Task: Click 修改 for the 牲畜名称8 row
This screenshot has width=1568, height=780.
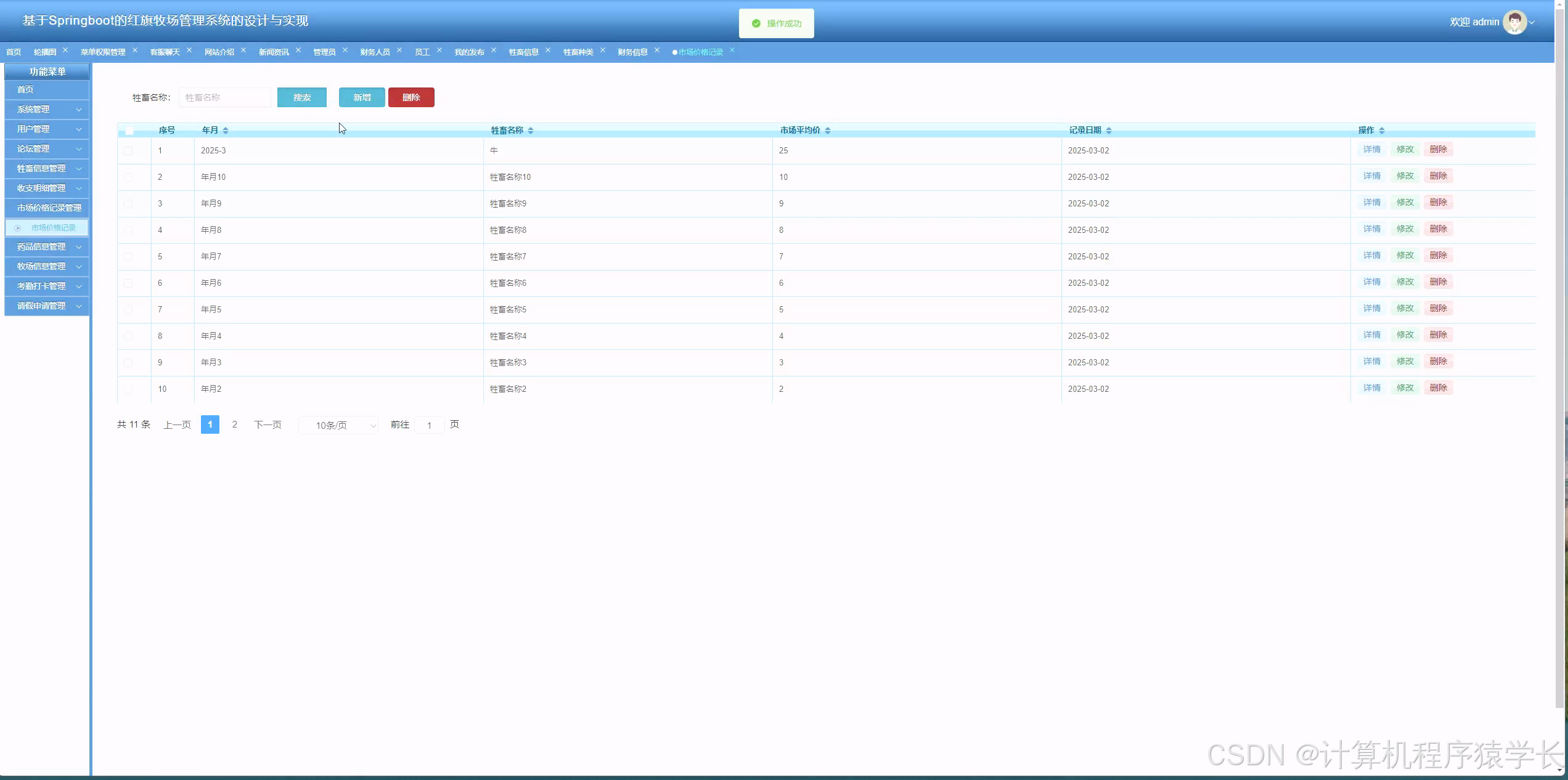Action: point(1405,229)
